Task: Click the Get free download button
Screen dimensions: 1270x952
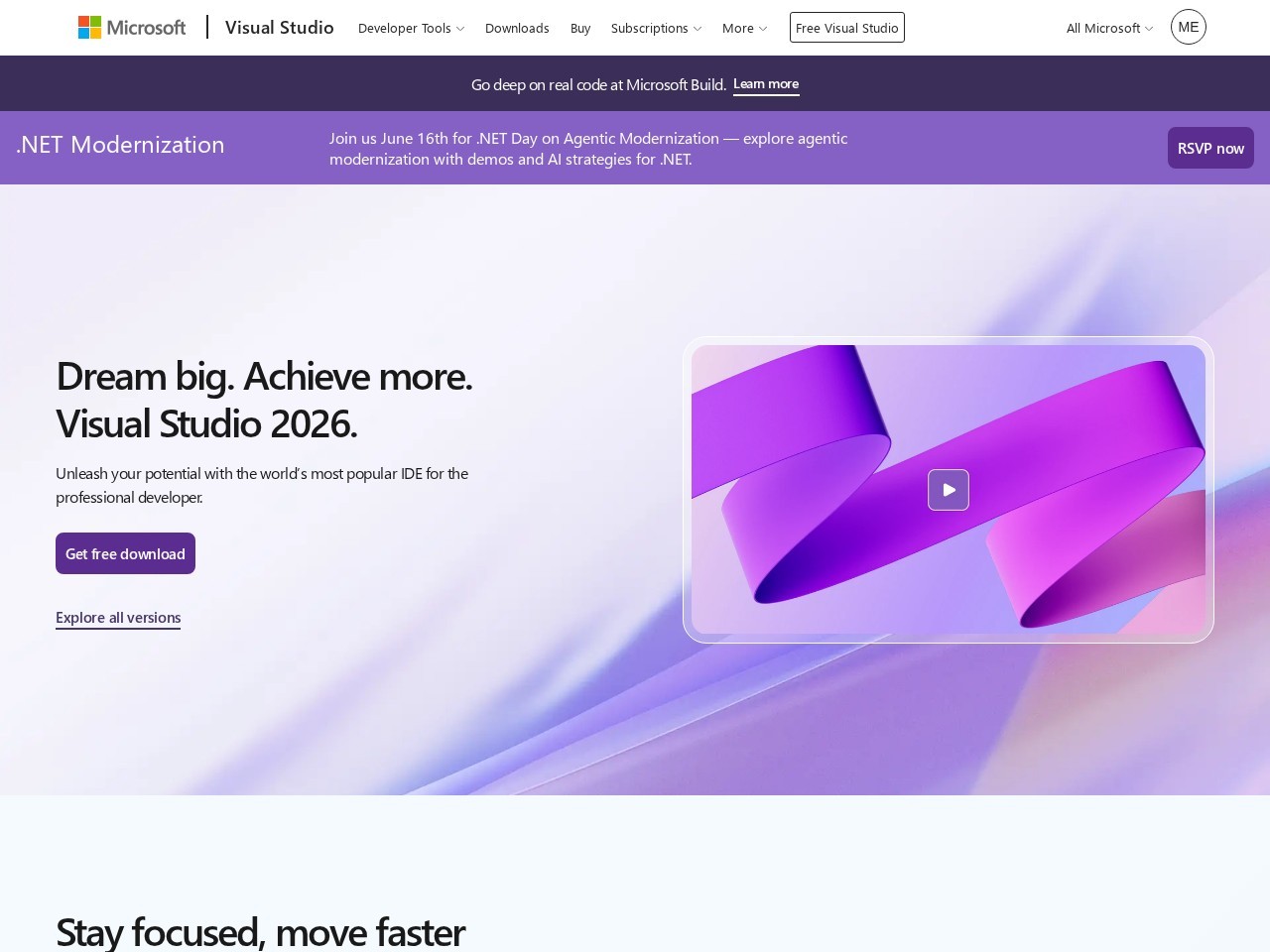Action: [125, 553]
